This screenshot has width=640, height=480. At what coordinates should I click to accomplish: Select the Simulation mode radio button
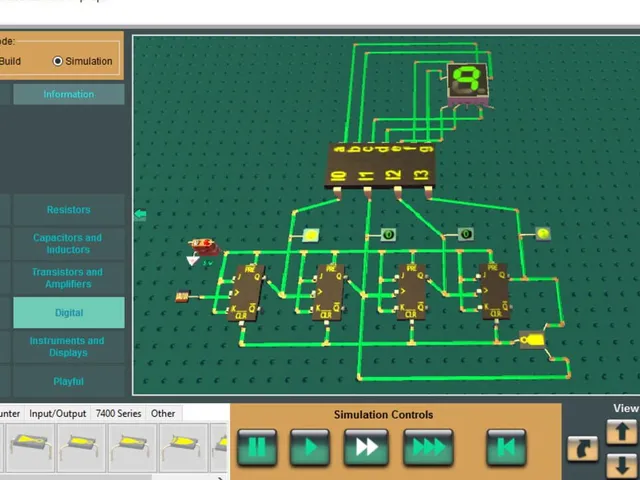click(58, 61)
